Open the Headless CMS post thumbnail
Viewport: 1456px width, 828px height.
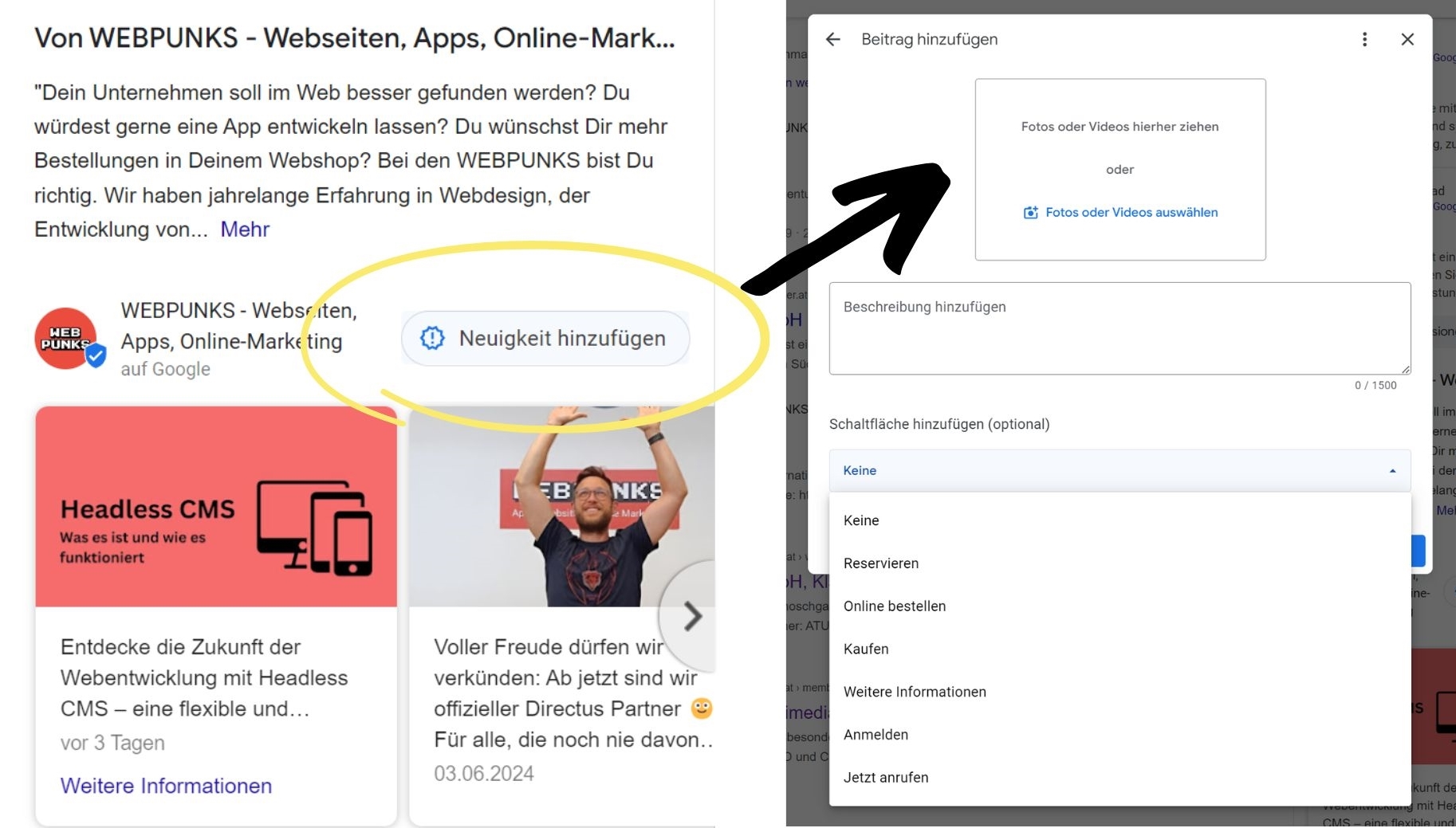216,508
